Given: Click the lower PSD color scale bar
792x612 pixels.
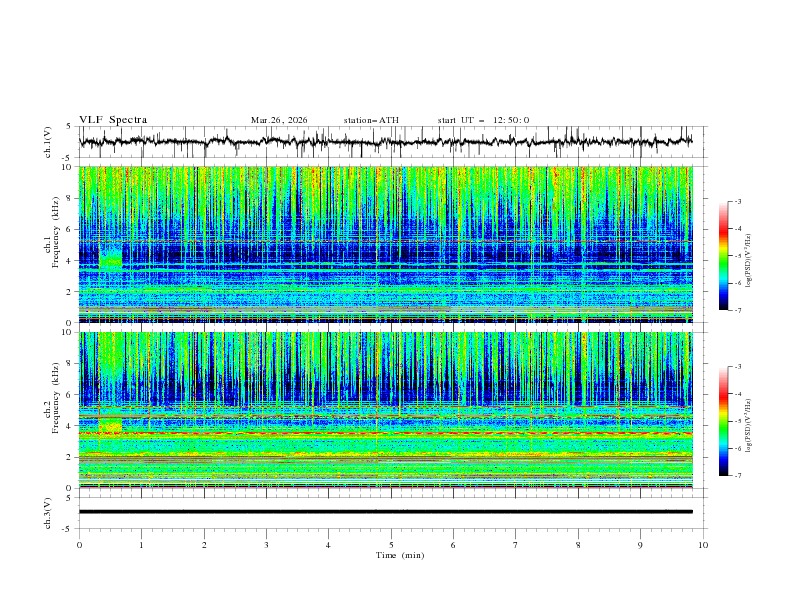Looking at the screenshot, I should click(x=723, y=421).
